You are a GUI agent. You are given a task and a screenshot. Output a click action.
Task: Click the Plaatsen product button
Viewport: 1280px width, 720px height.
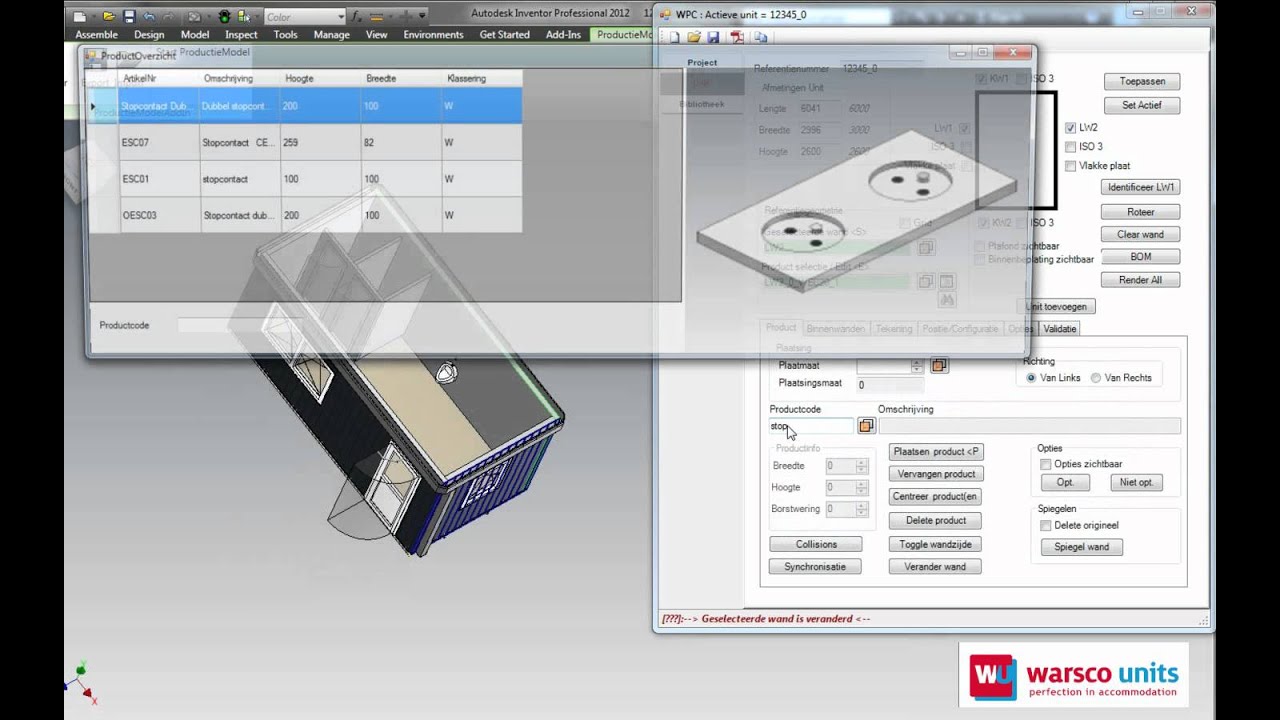[x=936, y=451]
